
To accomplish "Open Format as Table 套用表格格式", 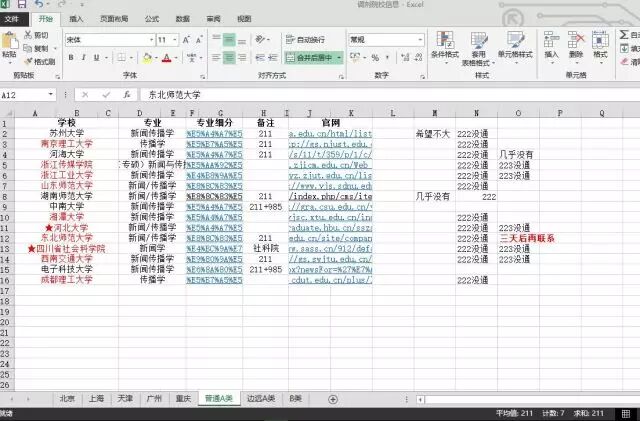I will 478,48.
